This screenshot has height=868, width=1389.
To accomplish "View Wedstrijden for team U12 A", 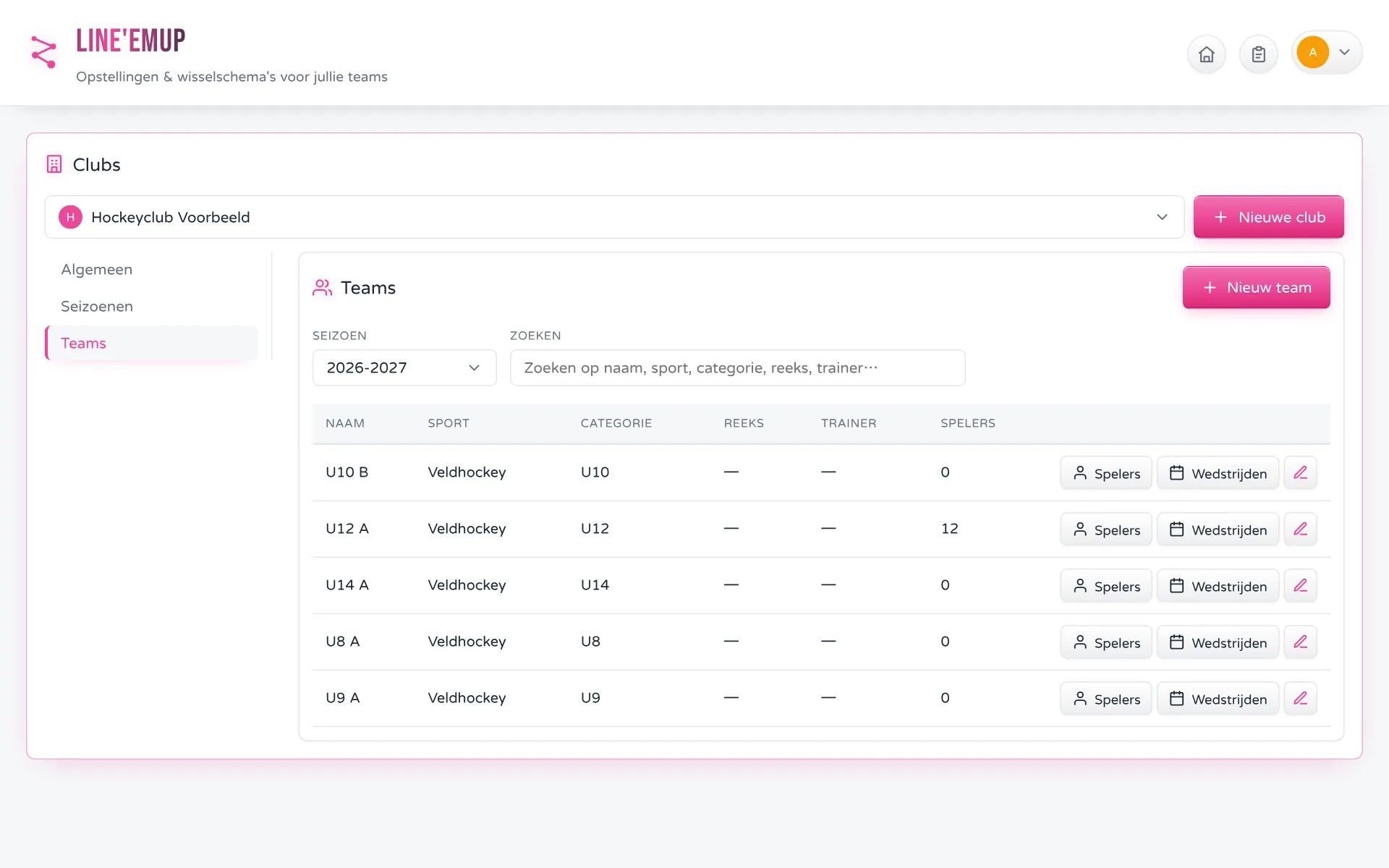I will pyautogui.click(x=1218, y=529).
